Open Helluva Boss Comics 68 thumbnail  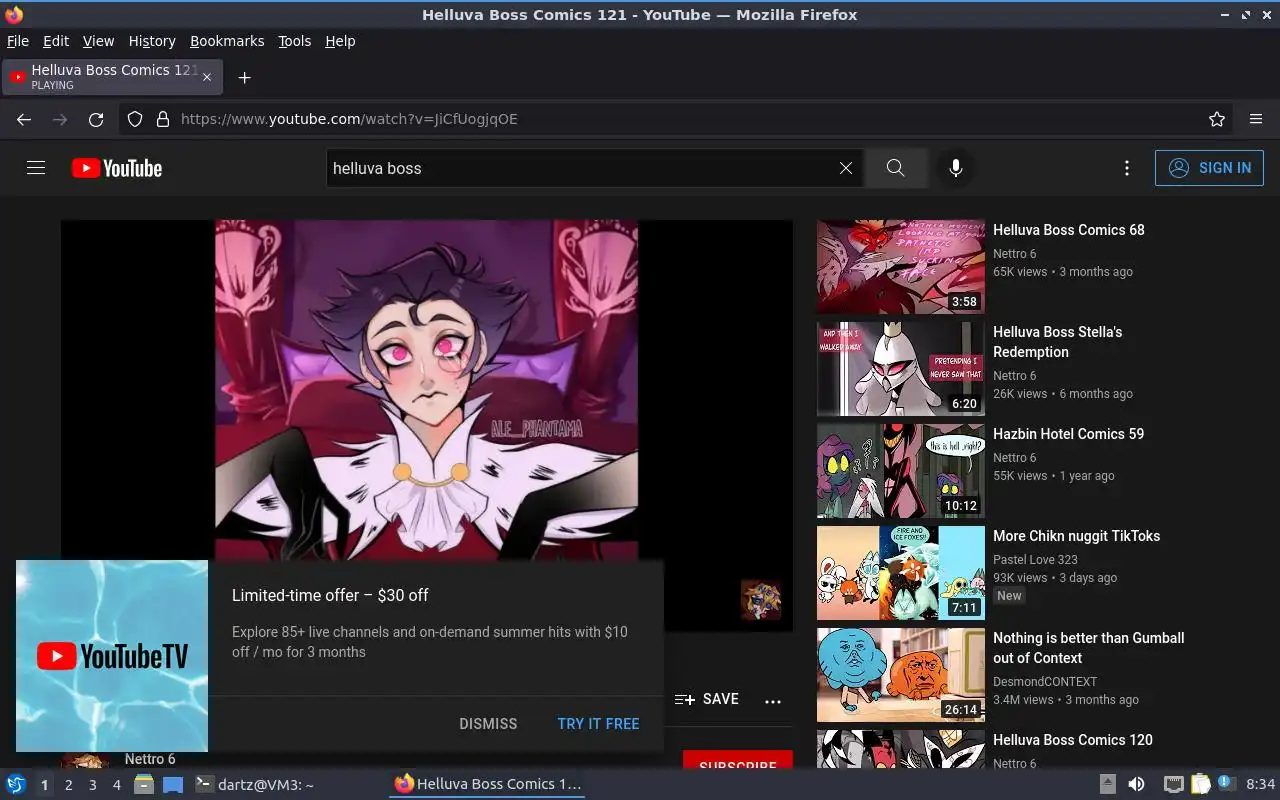[x=901, y=267]
